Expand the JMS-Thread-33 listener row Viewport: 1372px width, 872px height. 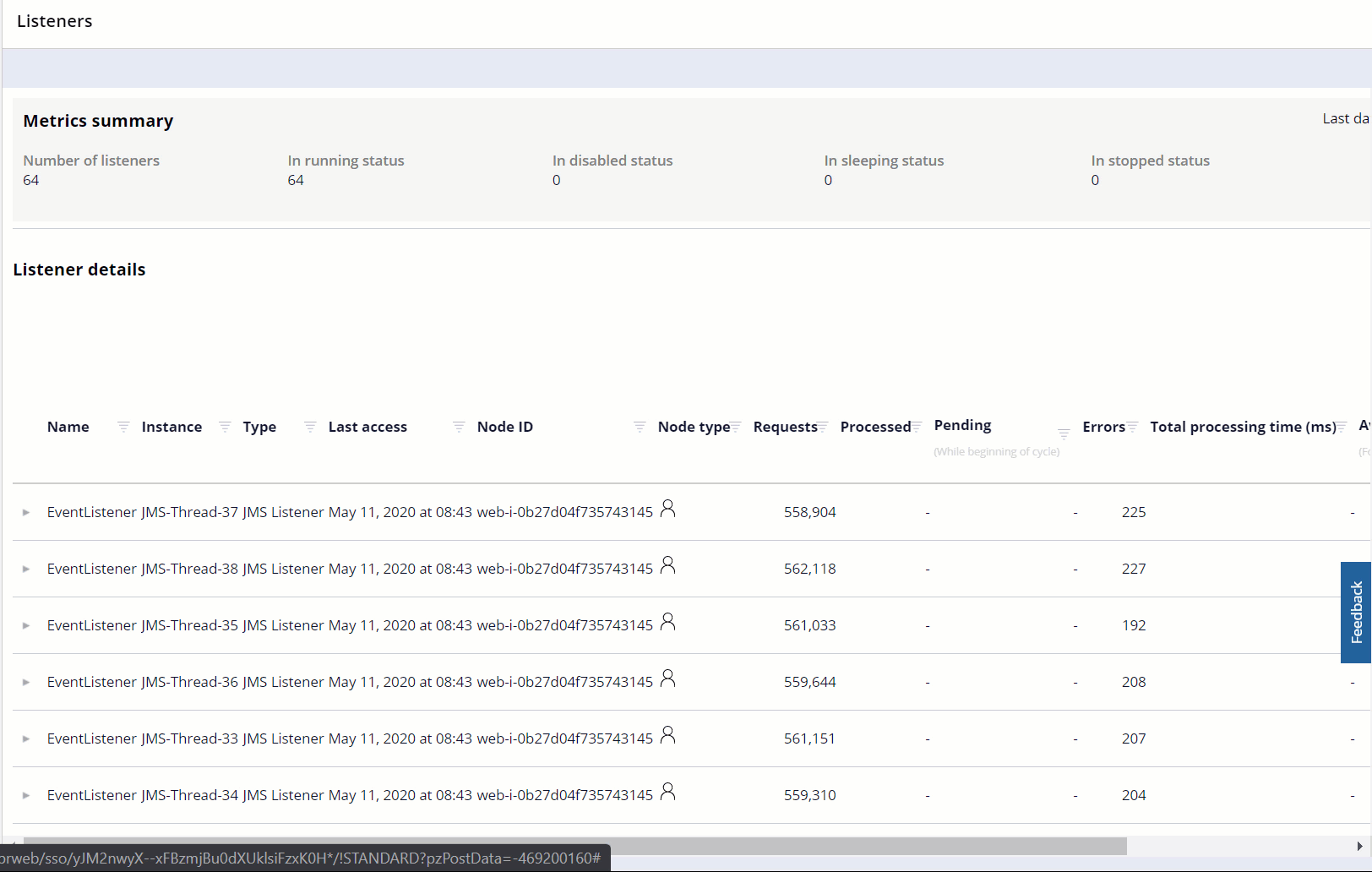pos(26,738)
